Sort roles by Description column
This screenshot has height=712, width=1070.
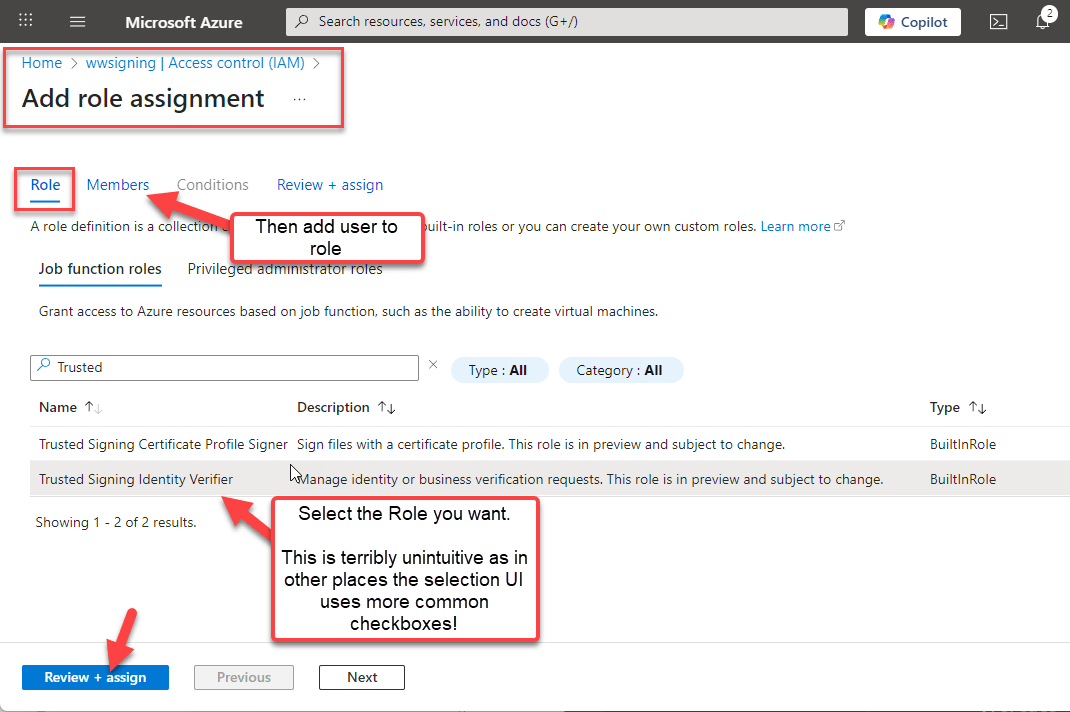pos(346,408)
